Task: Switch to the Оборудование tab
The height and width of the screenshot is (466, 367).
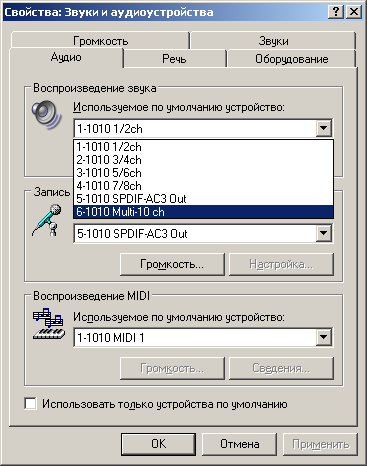Action: click(292, 59)
